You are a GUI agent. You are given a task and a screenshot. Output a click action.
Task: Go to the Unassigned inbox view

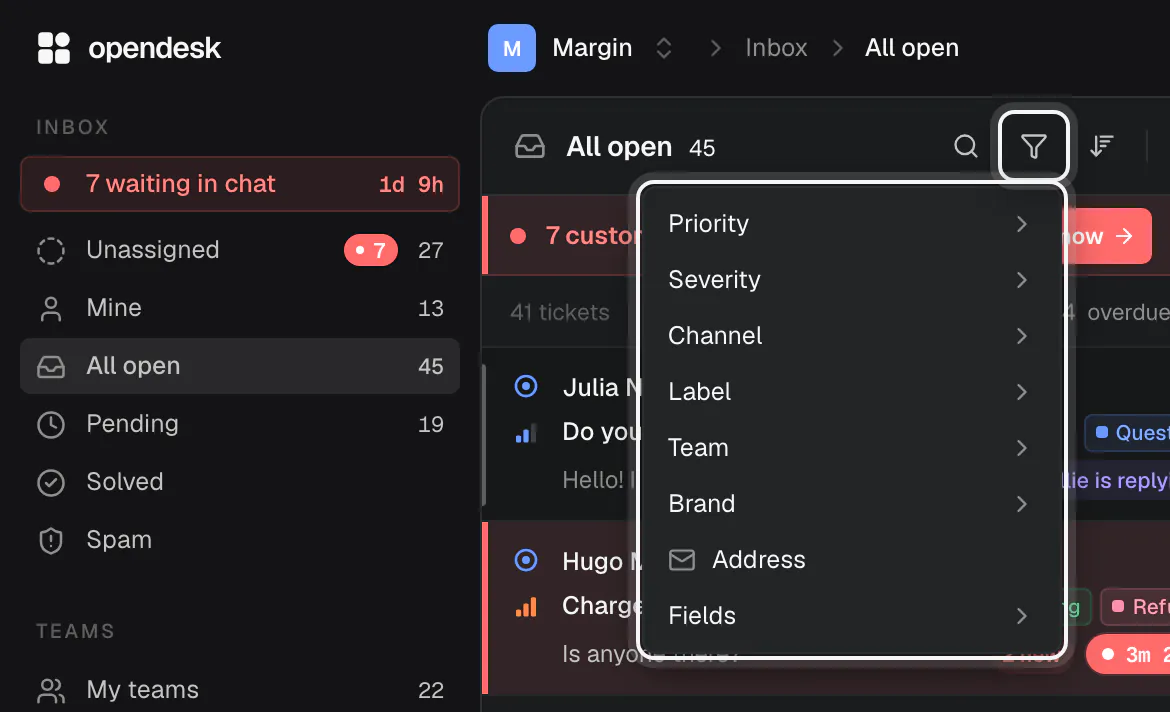(240, 250)
